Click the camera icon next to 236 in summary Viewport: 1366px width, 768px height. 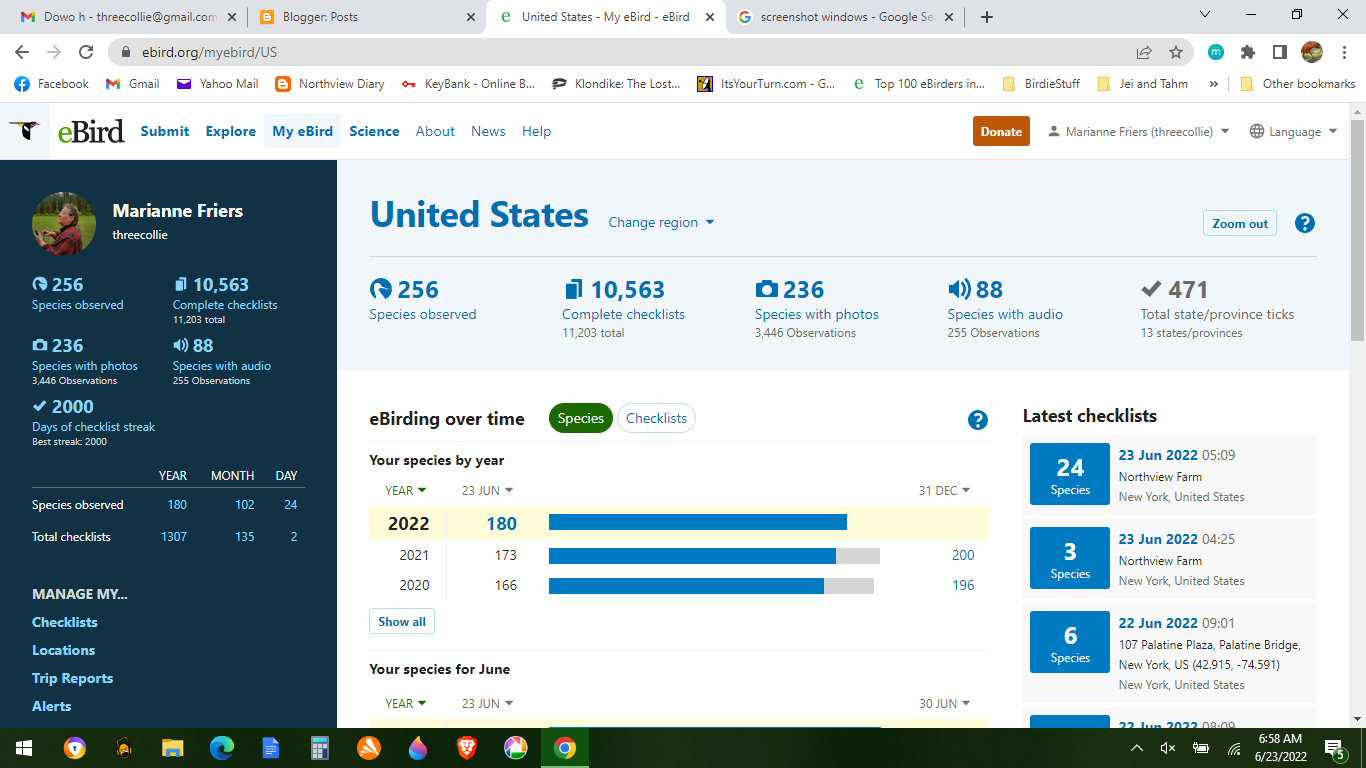tap(766, 290)
